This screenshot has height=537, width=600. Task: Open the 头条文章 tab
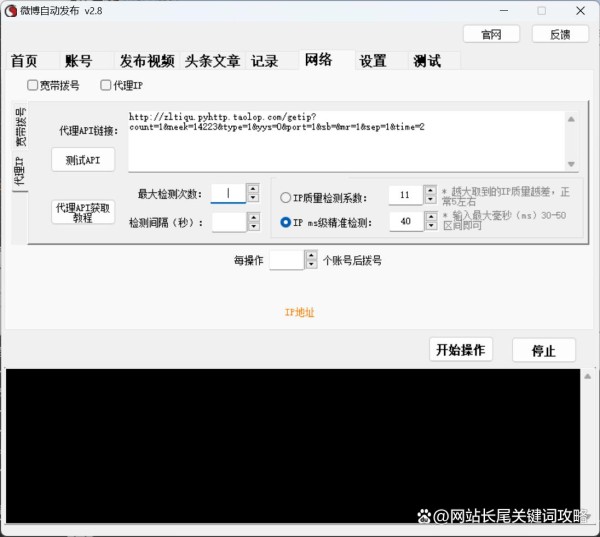[212, 61]
